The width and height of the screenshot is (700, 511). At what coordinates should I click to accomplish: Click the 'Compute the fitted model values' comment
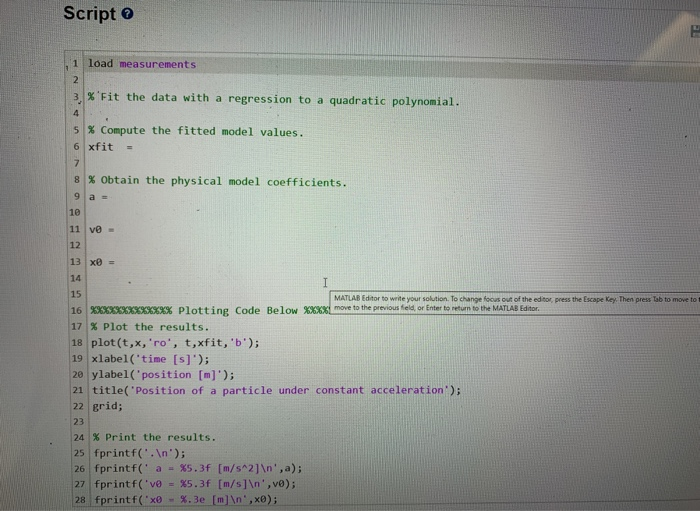click(x=196, y=131)
